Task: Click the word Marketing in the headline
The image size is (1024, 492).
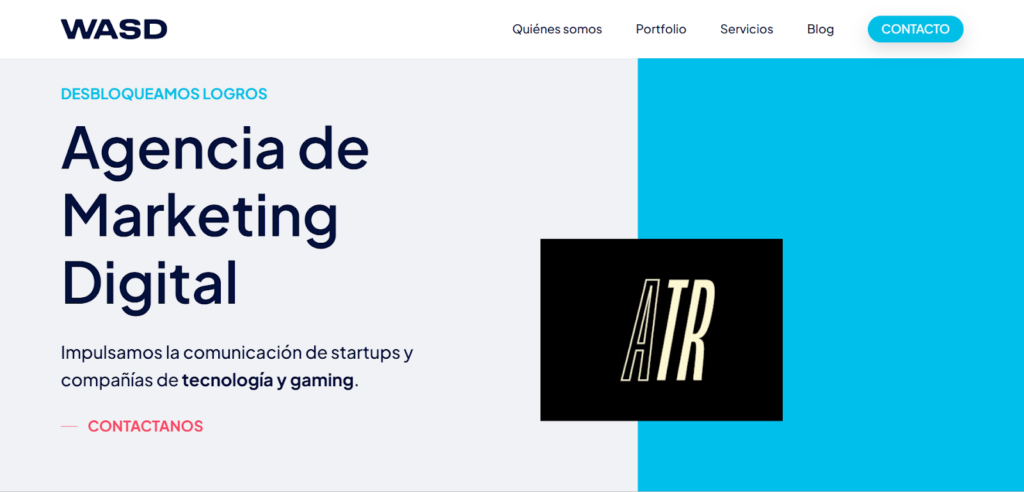Action: (200, 215)
